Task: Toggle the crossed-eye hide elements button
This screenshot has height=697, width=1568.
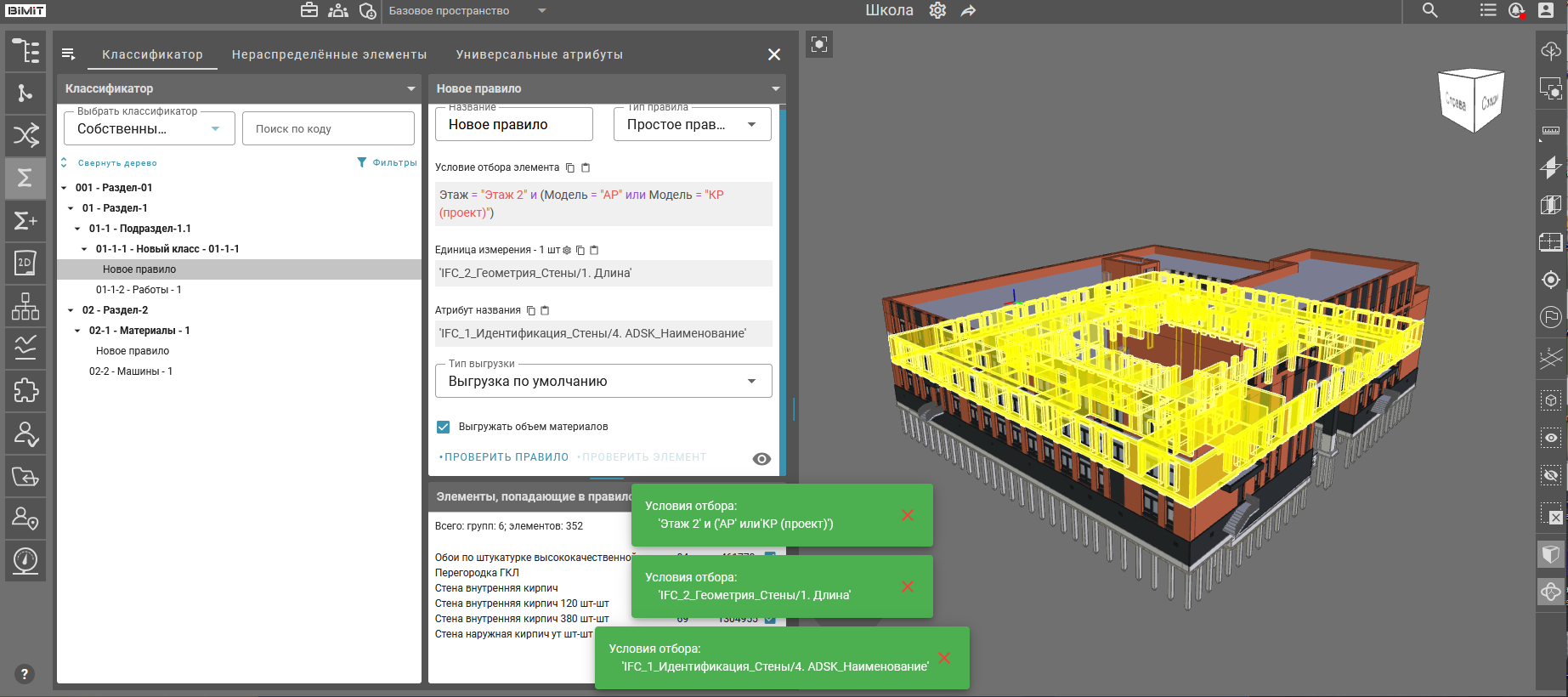Action: coord(1551,475)
